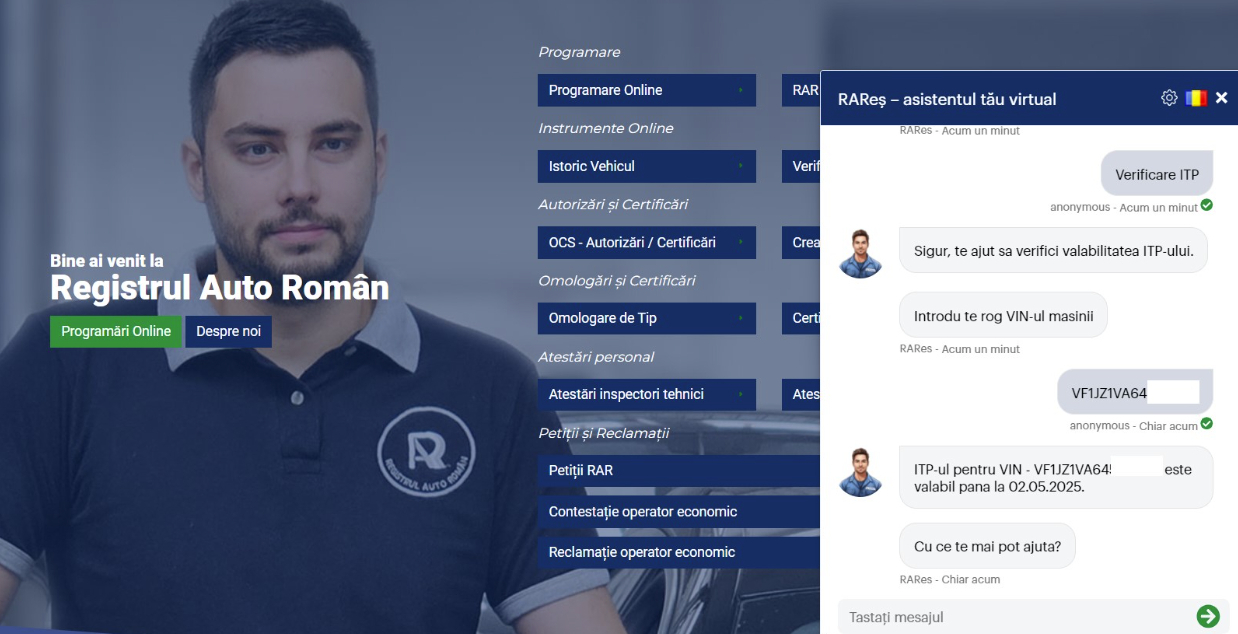Screen dimensions: 1238x634
Task: Send the message with the green arrow
Action: (1208, 616)
